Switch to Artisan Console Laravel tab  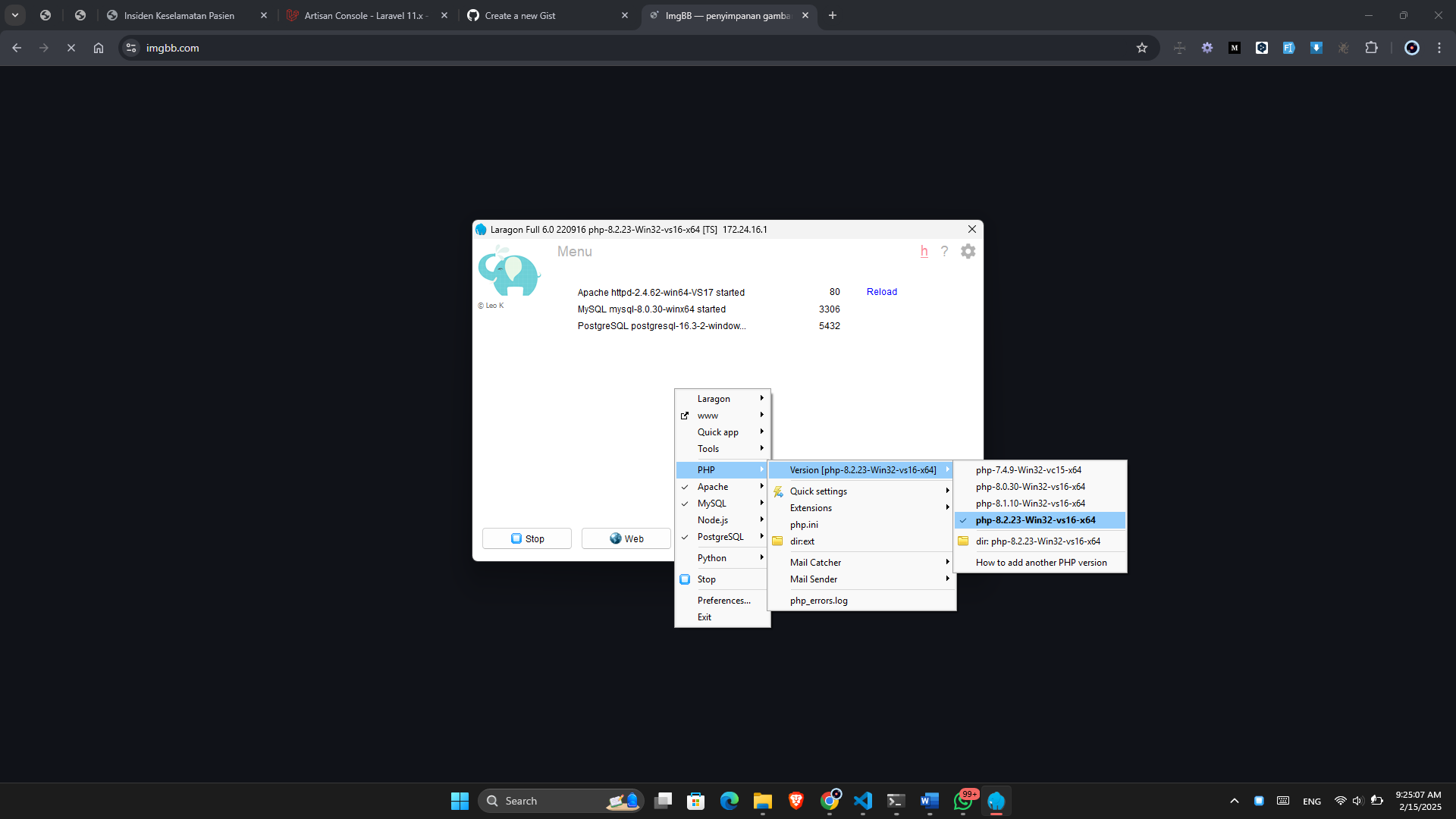click(367, 15)
